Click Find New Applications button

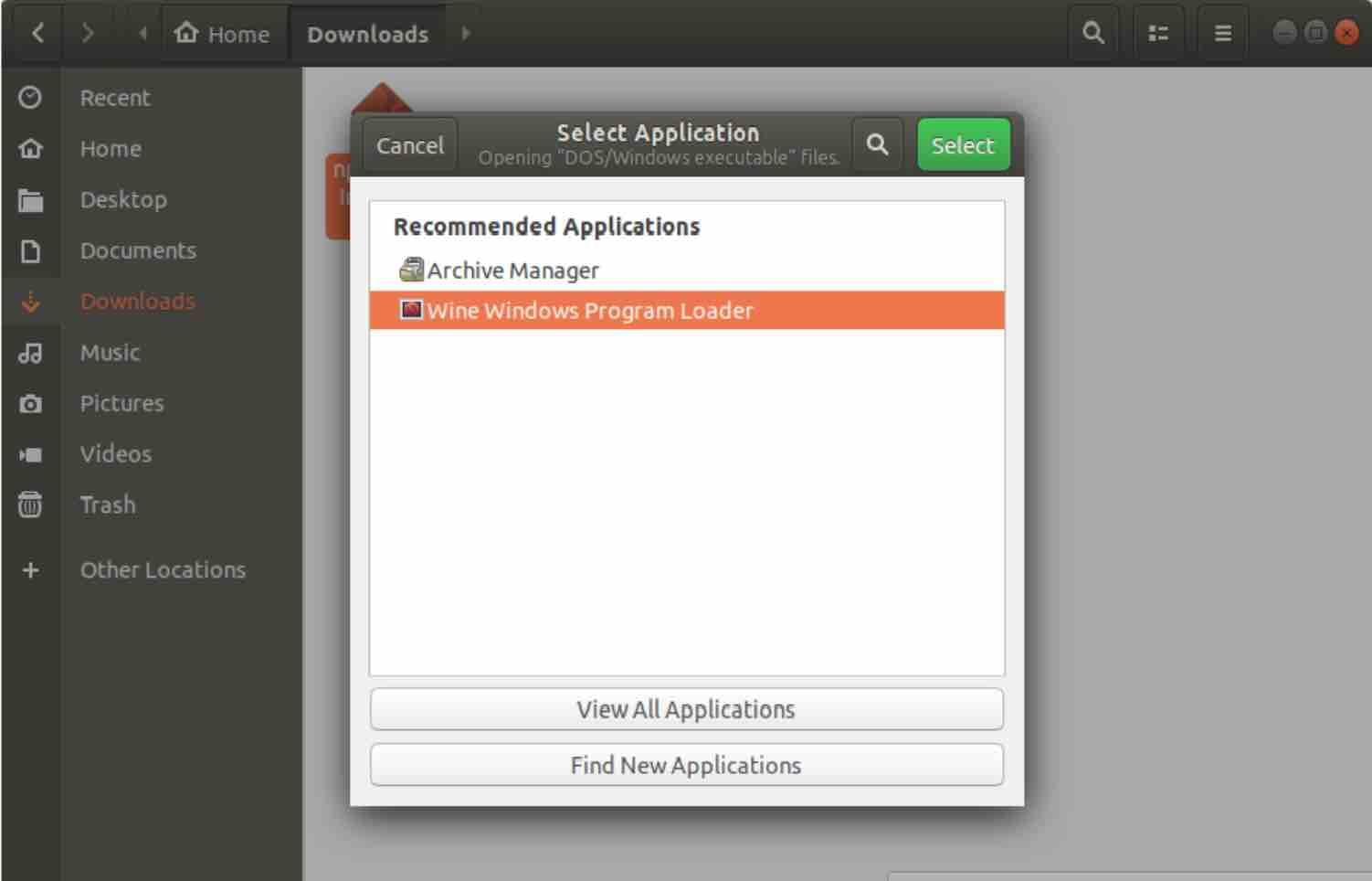[x=686, y=765]
